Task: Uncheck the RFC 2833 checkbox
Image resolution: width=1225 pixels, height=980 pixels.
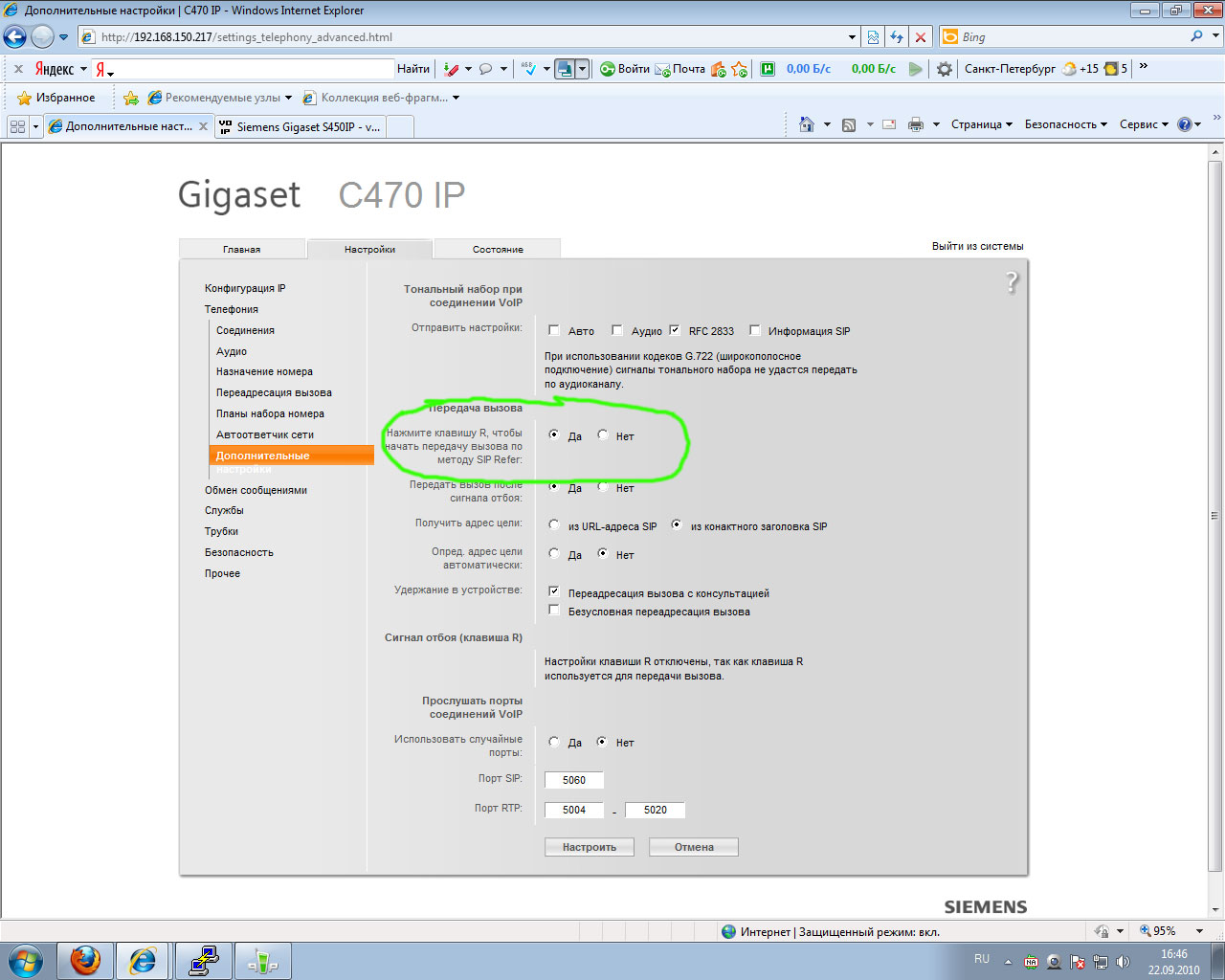Action: tap(675, 330)
